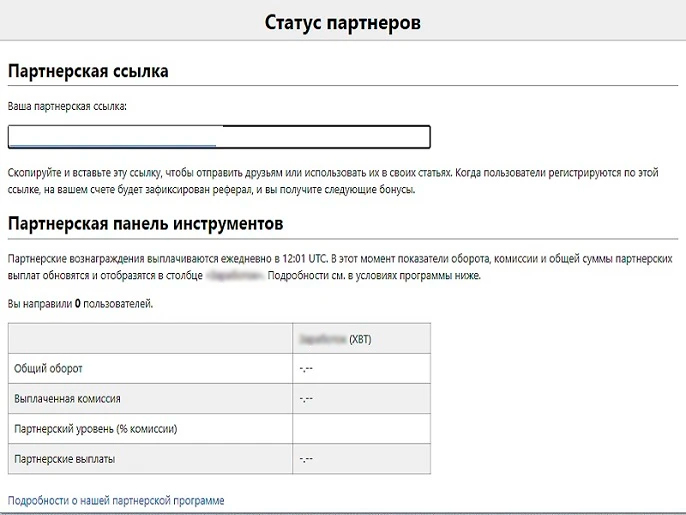Click the (XBT) column header
Viewport: 686px width, 515px height.
[x=361, y=339]
